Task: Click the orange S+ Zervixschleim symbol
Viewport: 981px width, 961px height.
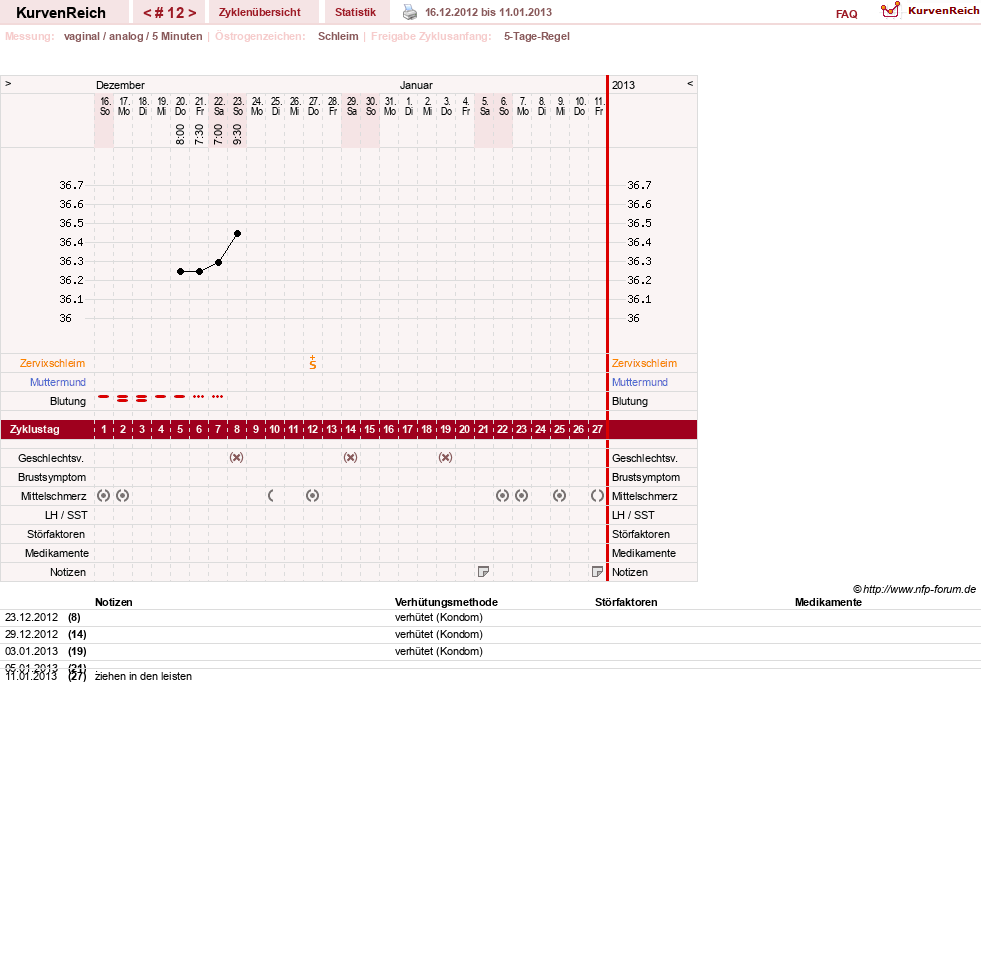Action: 313,362
